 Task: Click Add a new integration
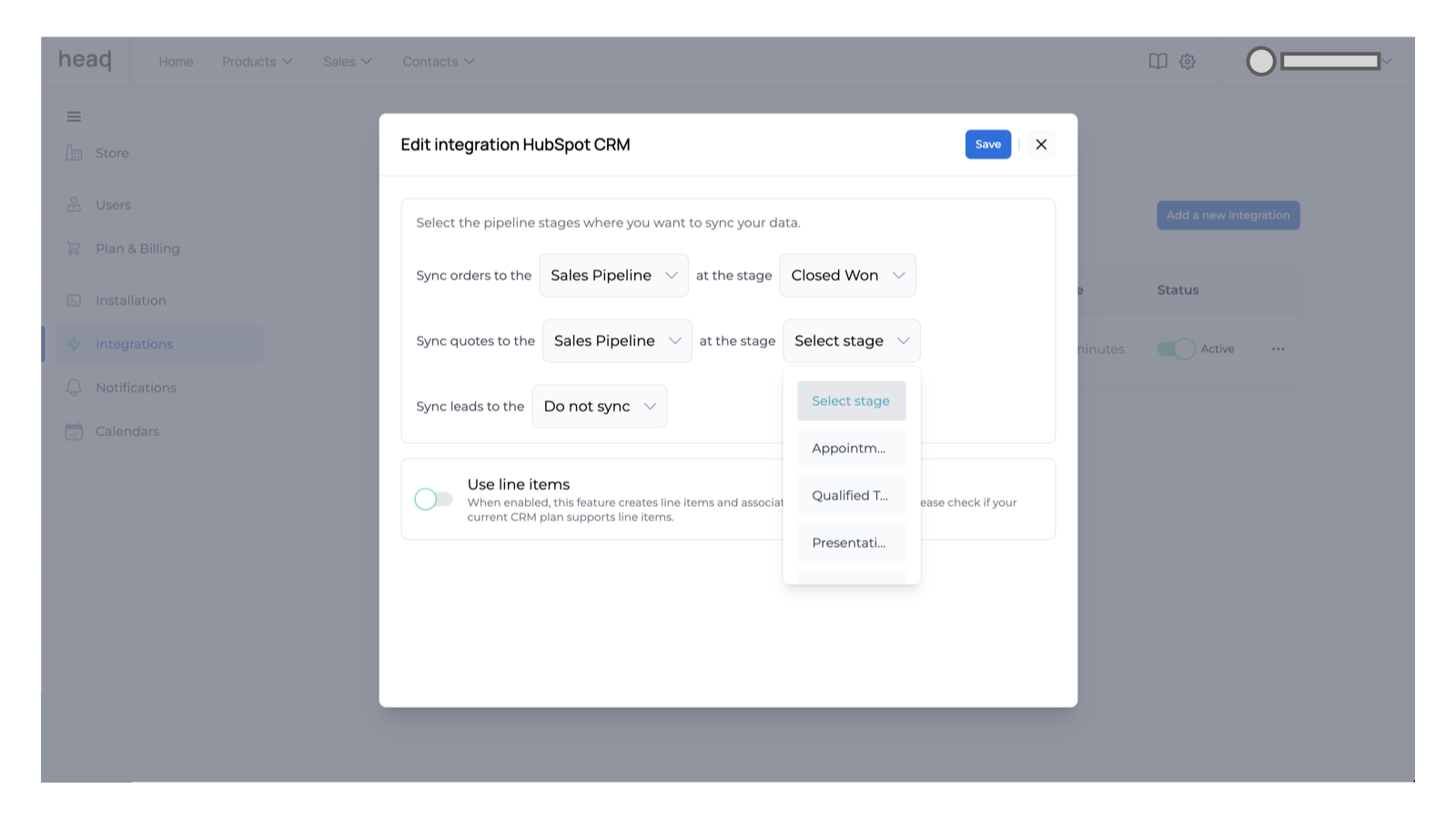coord(1228,215)
